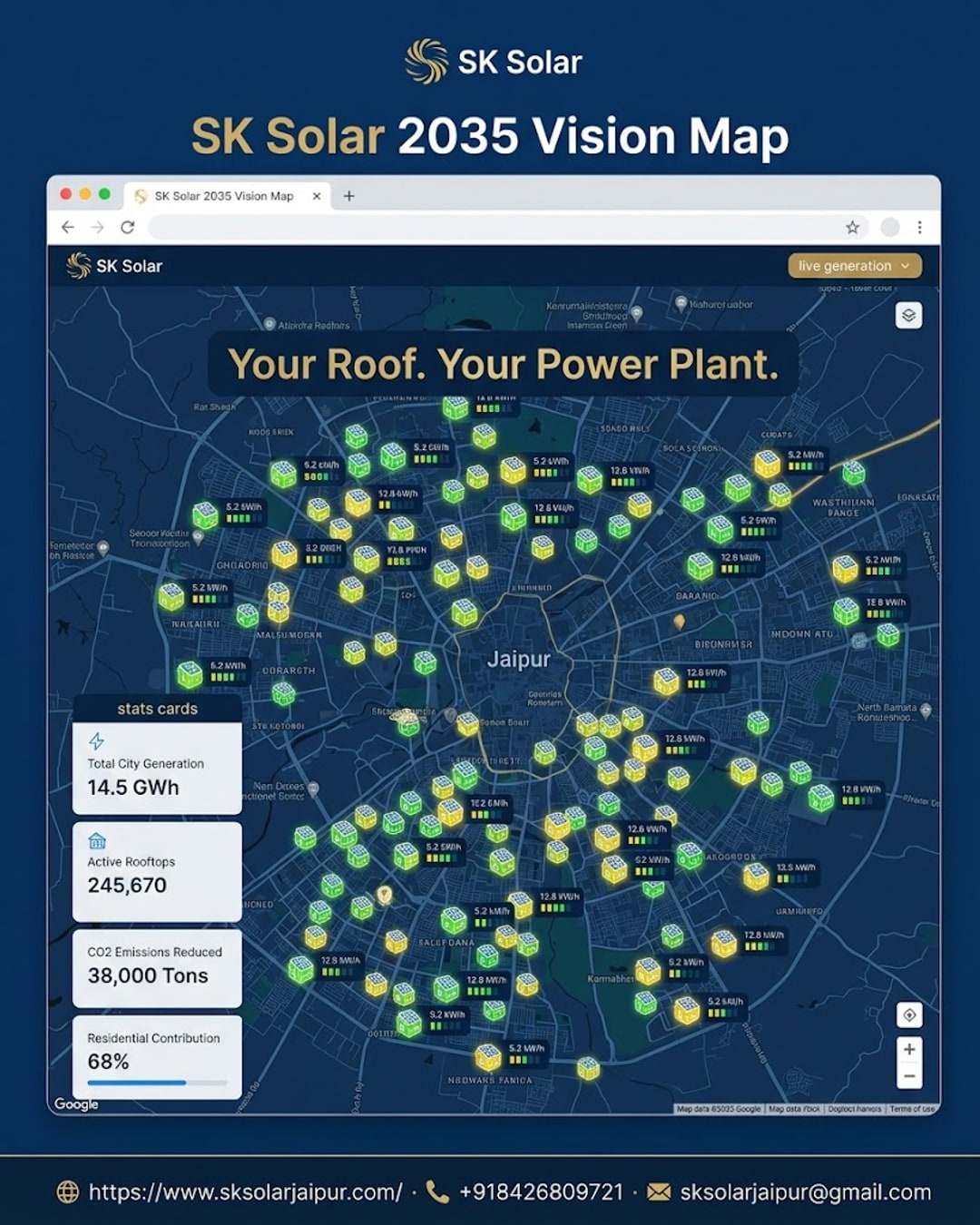The width and height of the screenshot is (980, 1225).
Task: Bookmark the page with the star icon
Action: pyautogui.click(x=852, y=227)
